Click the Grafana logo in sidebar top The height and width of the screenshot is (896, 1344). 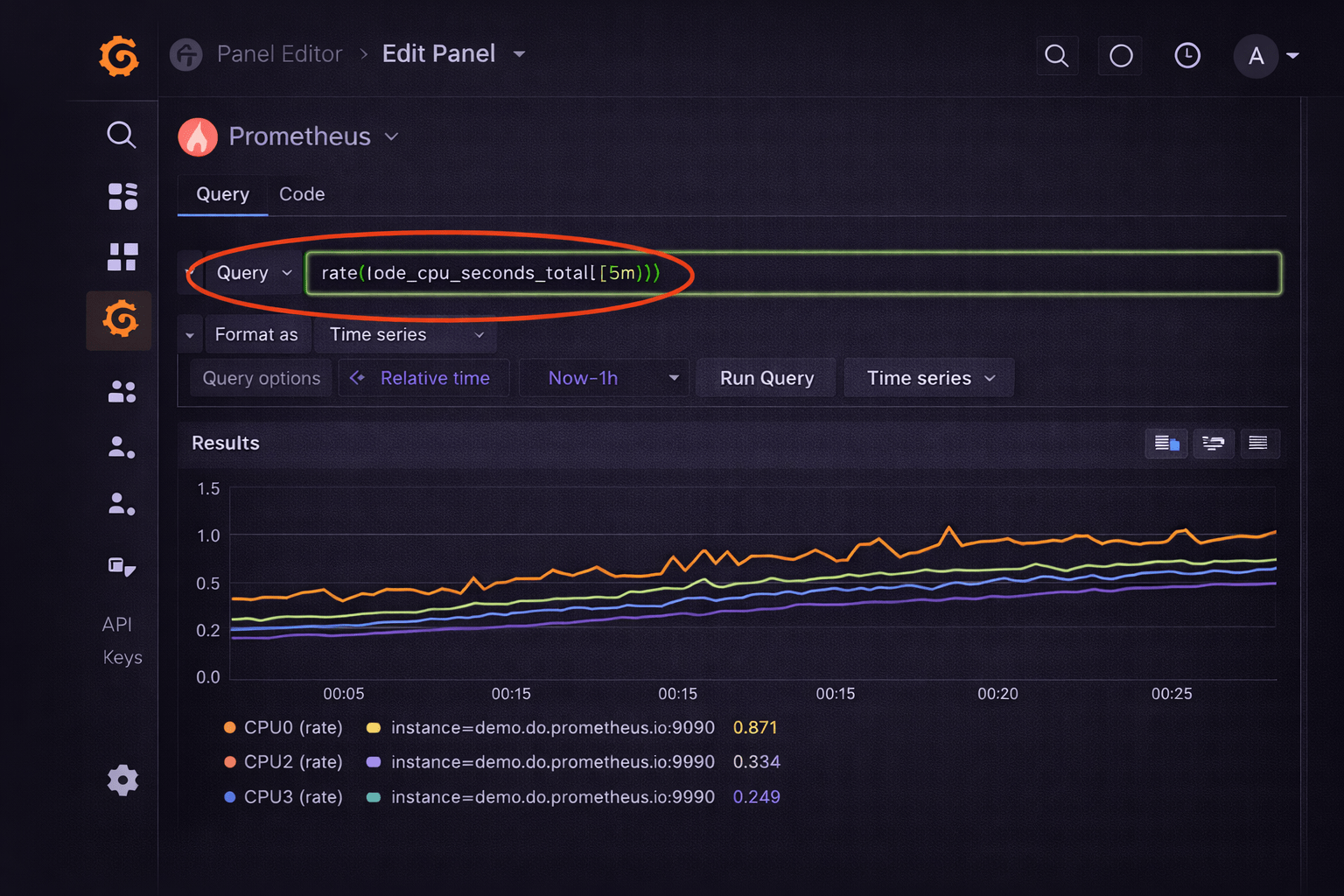(x=119, y=56)
